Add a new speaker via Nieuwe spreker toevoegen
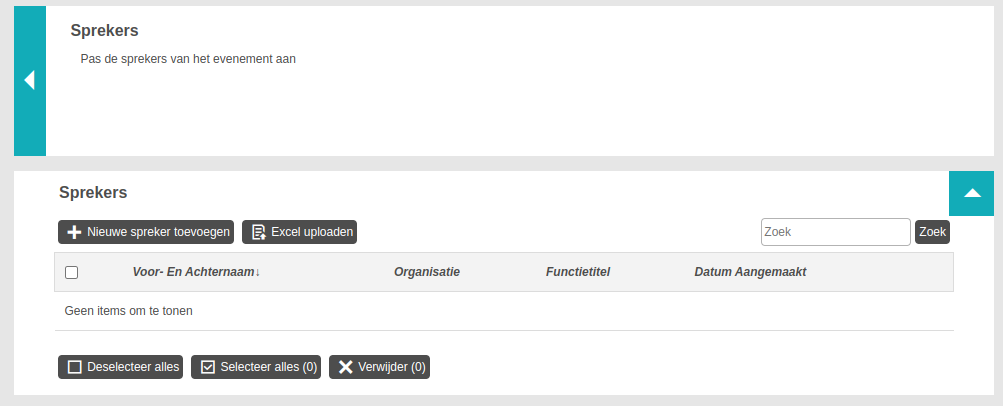This screenshot has width=1003, height=406. [x=146, y=232]
